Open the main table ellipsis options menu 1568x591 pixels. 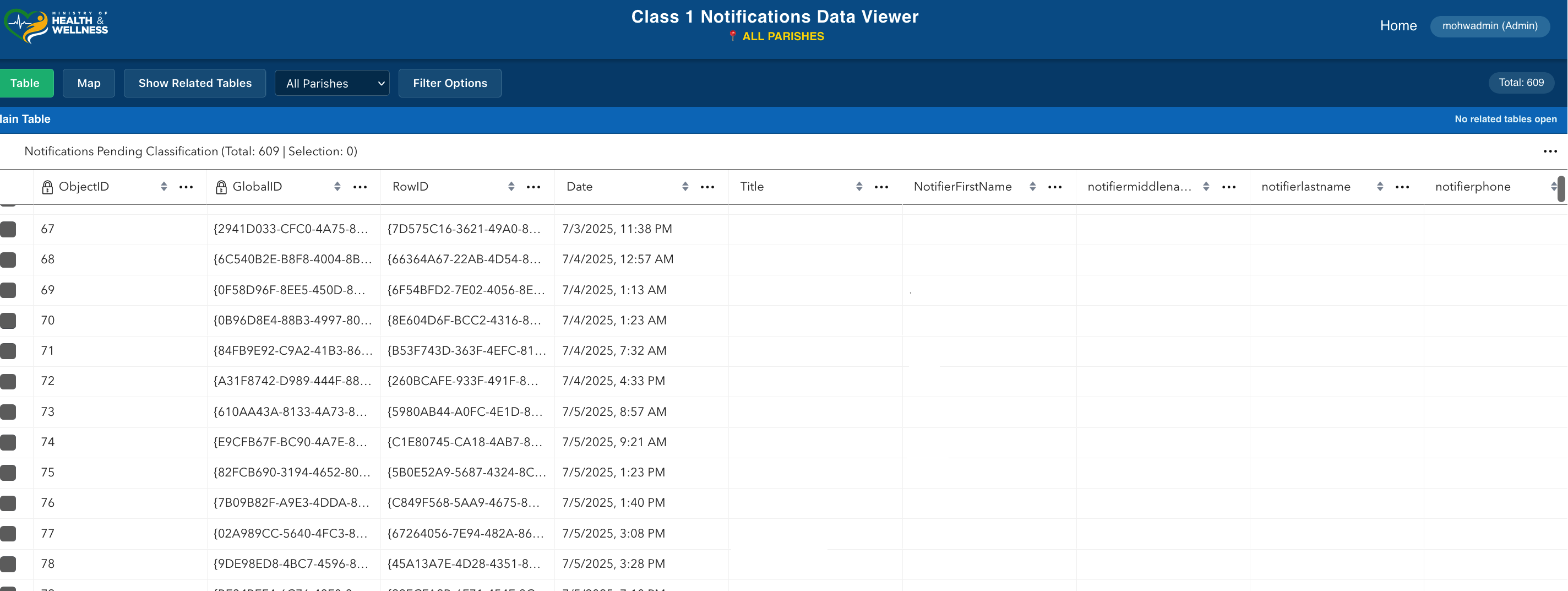(1550, 151)
